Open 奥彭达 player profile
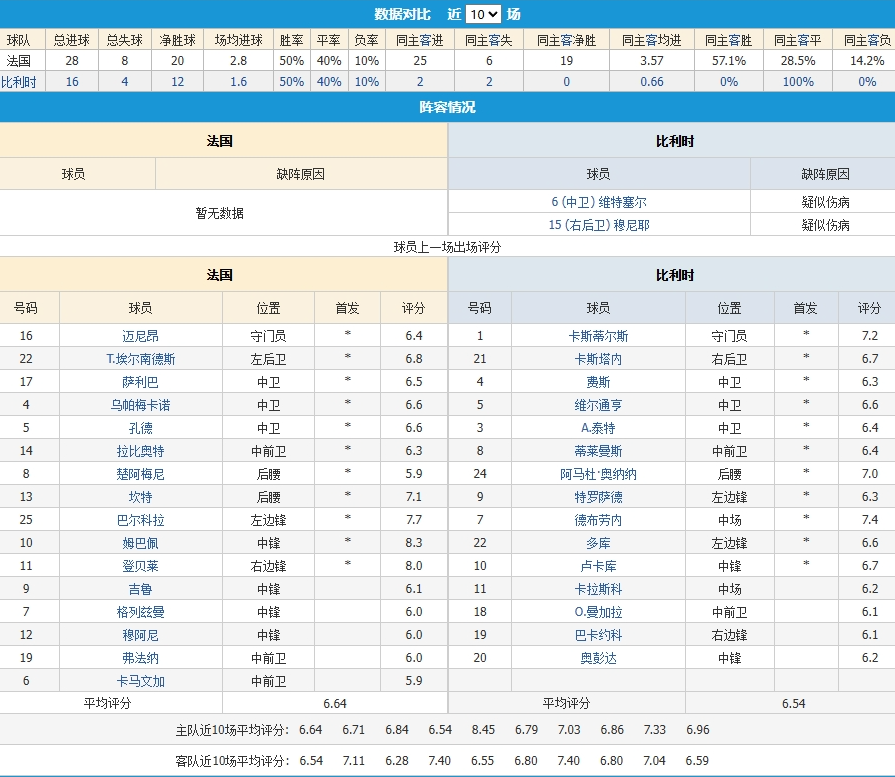Screen dimensions: 895x777 (598, 658)
